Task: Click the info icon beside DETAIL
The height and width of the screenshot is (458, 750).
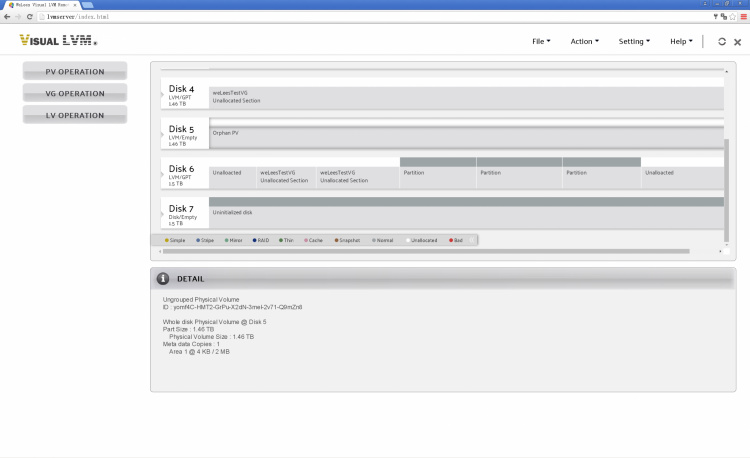Action: tap(163, 278)
